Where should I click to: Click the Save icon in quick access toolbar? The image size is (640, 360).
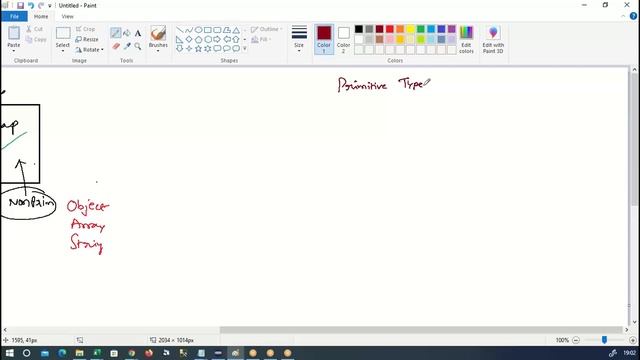pos(20,5)
